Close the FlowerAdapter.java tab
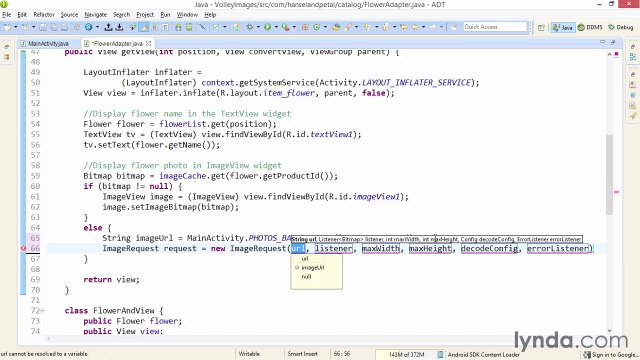640x360 pixels. click(x=149, y=43)
